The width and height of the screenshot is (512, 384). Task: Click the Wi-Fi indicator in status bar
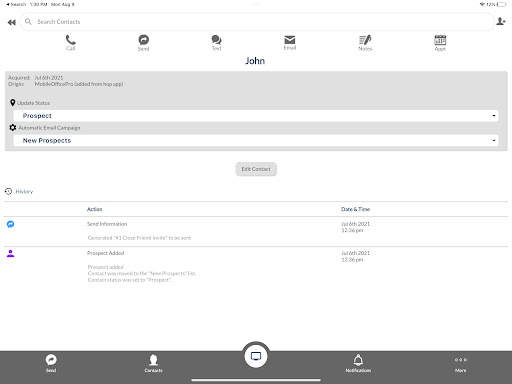pyautogui.click(x=482, y=4)
